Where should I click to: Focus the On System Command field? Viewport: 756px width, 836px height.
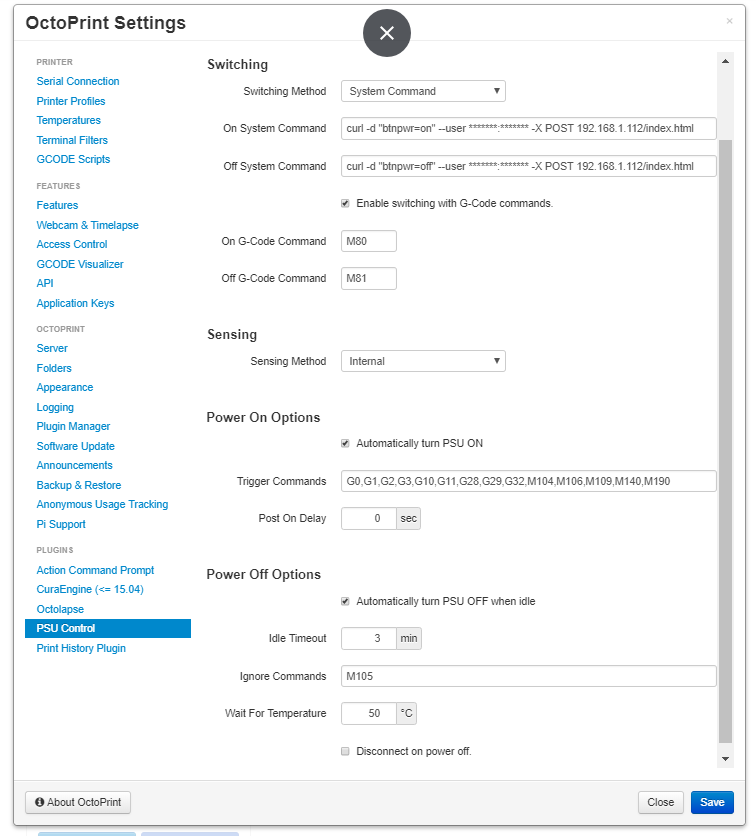click(528, 128)
